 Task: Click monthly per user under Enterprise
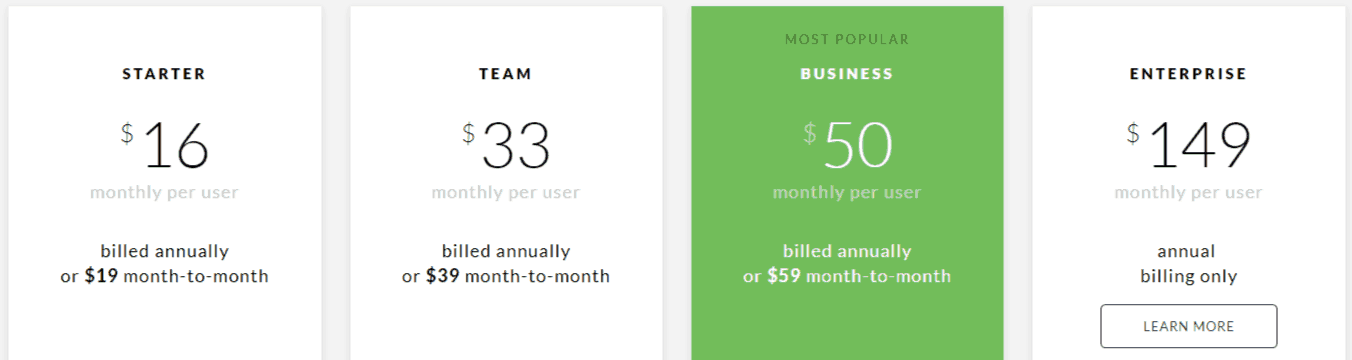pos(1188,192)
